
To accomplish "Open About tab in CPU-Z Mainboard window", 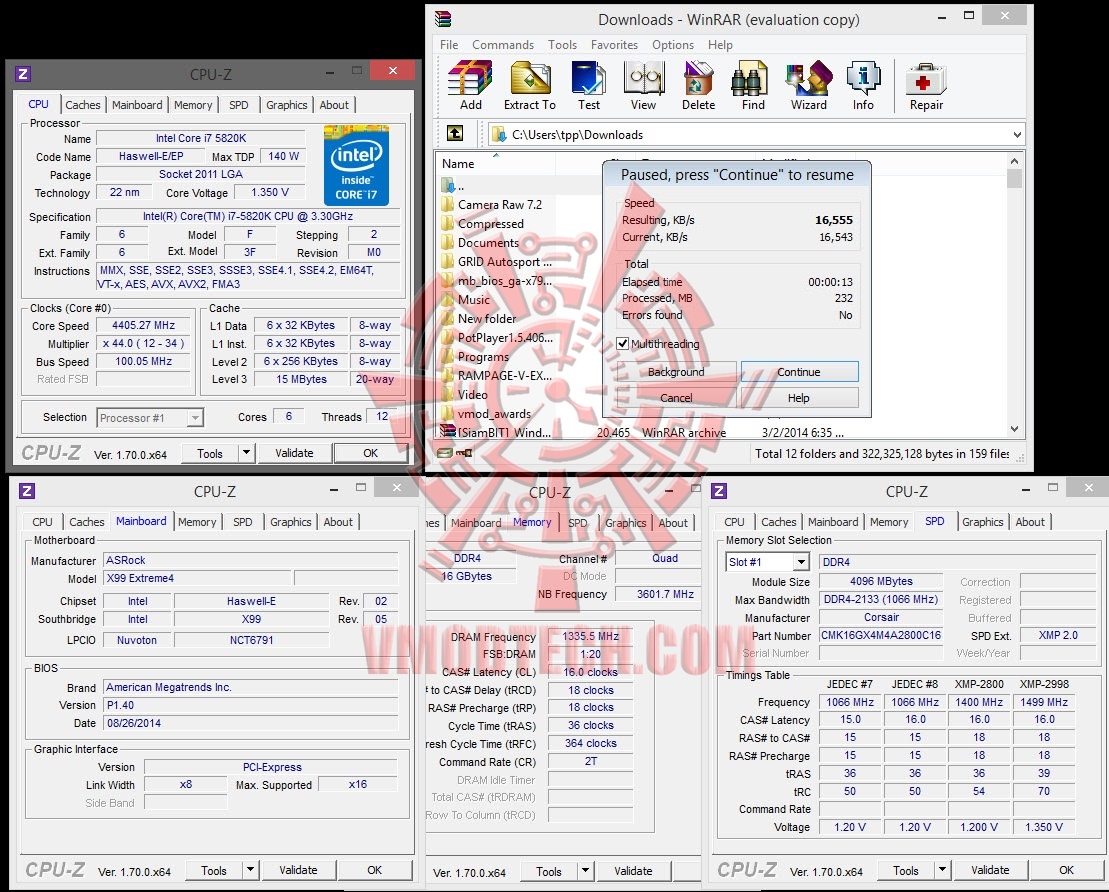I will [x=338, y=522].
